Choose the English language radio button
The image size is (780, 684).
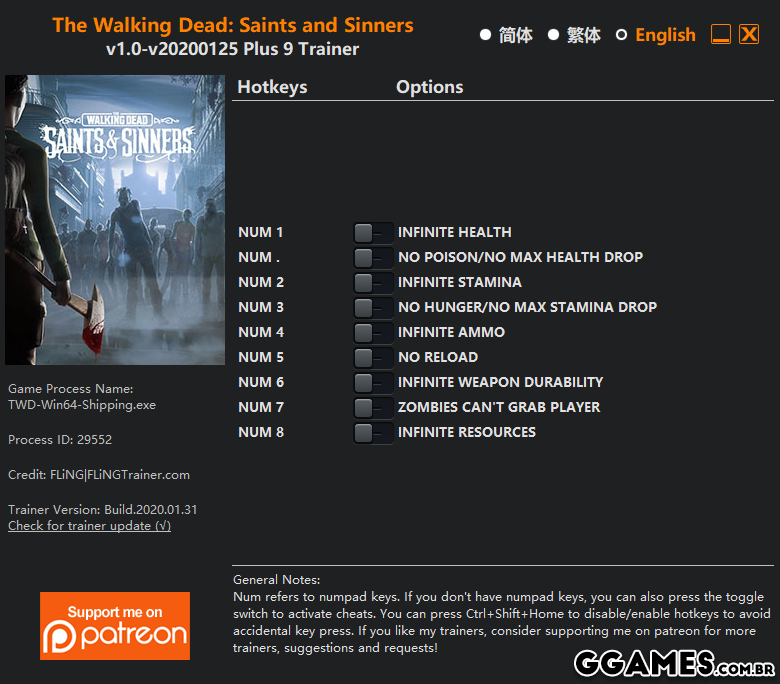(621, 35)
